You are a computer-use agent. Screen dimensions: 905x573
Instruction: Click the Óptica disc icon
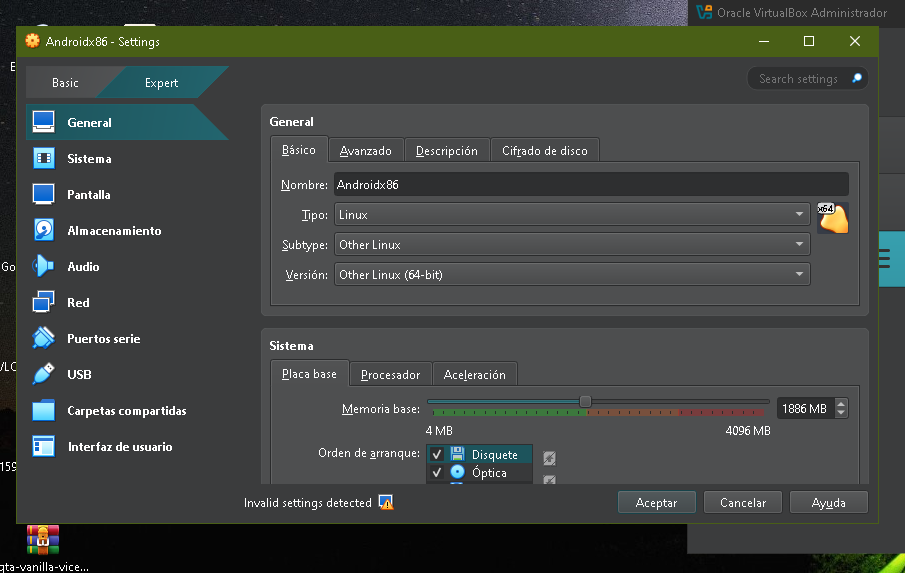tap(457, 472)
